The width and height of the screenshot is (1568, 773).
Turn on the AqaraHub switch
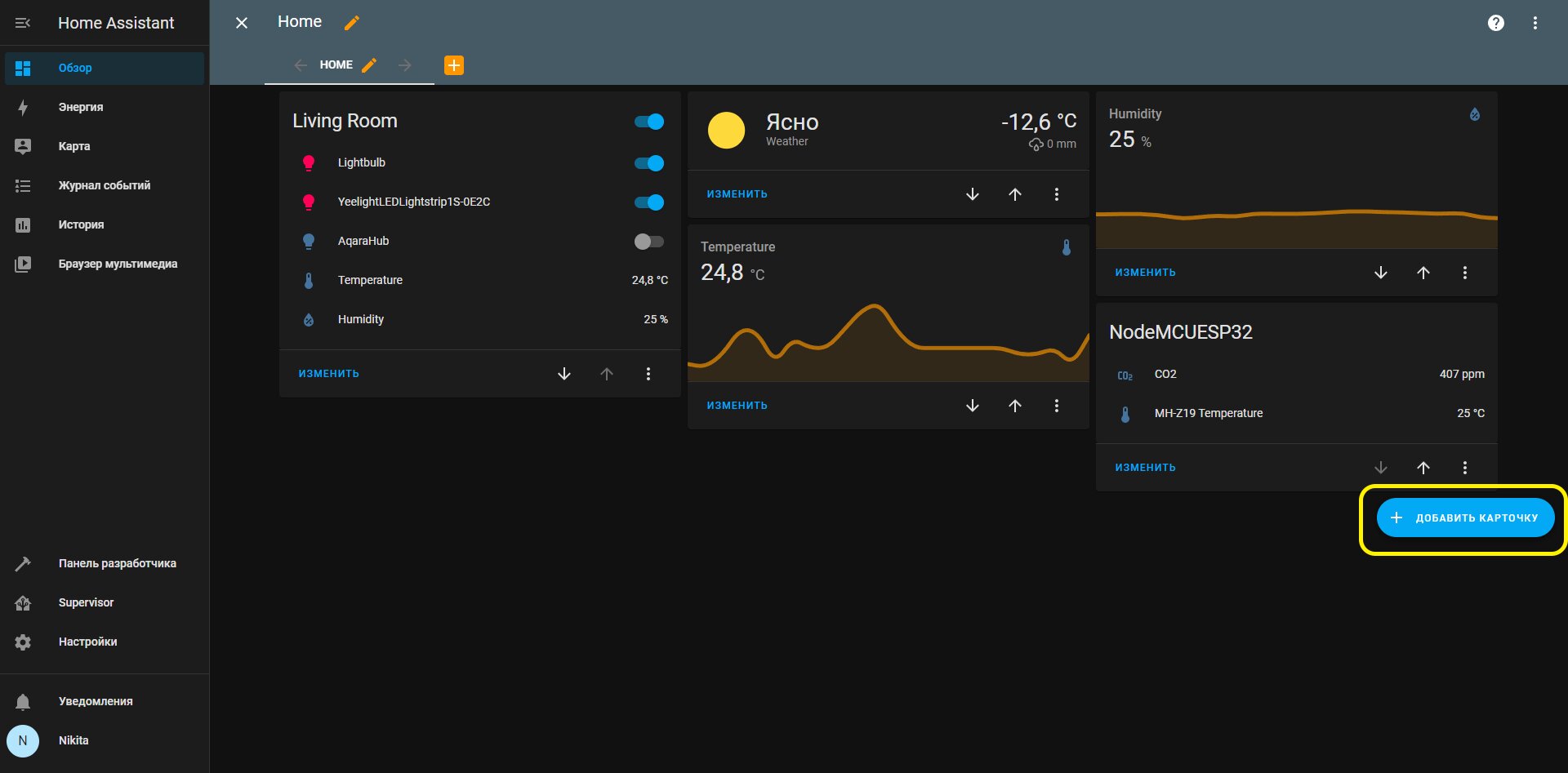pyautogui.click(x=649, y=242)
